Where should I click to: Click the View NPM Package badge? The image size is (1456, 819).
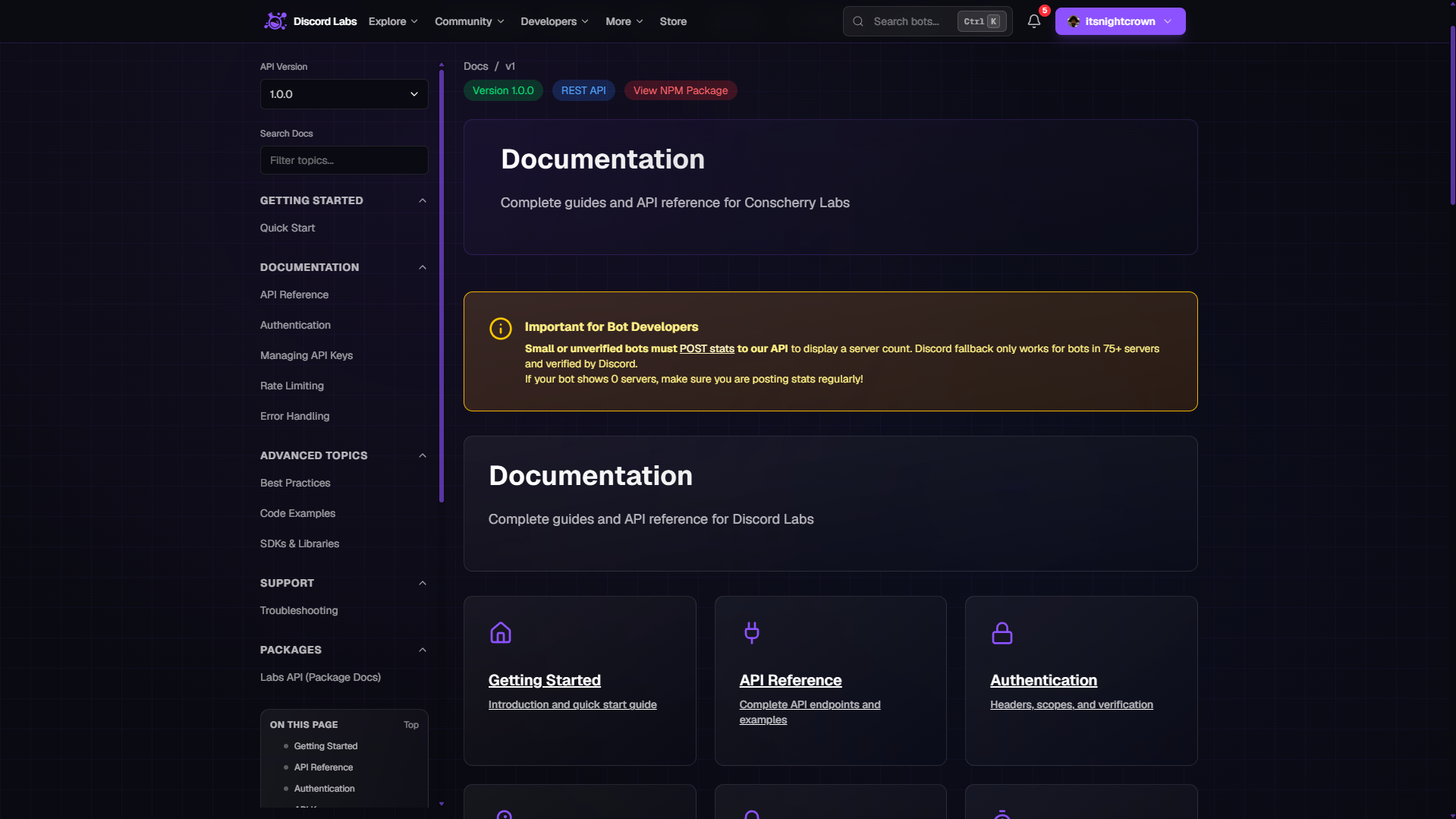[681, 90]
